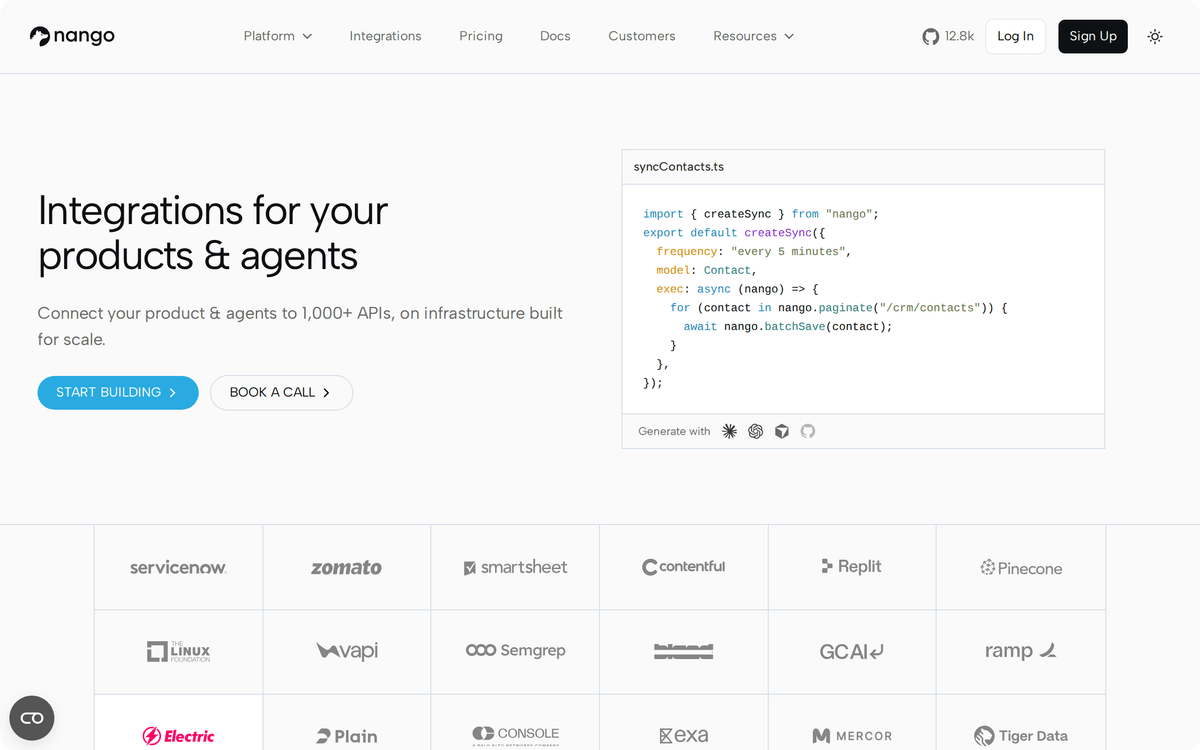Image resolution: width=1200 pixels, height=750 pixels.
Task: Click the Pinecone customer logo
Action: 1021,568
